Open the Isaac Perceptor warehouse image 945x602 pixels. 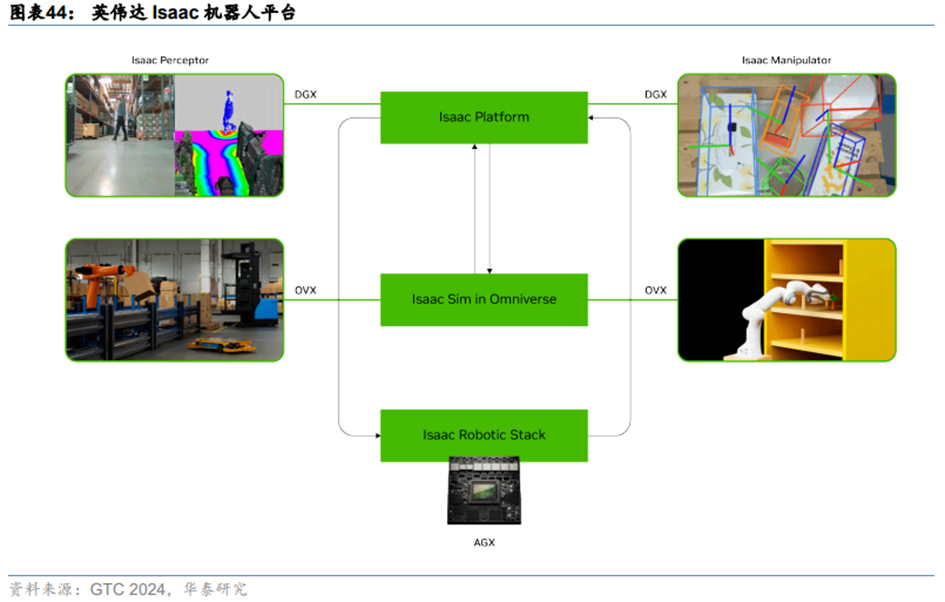(174, 135)
